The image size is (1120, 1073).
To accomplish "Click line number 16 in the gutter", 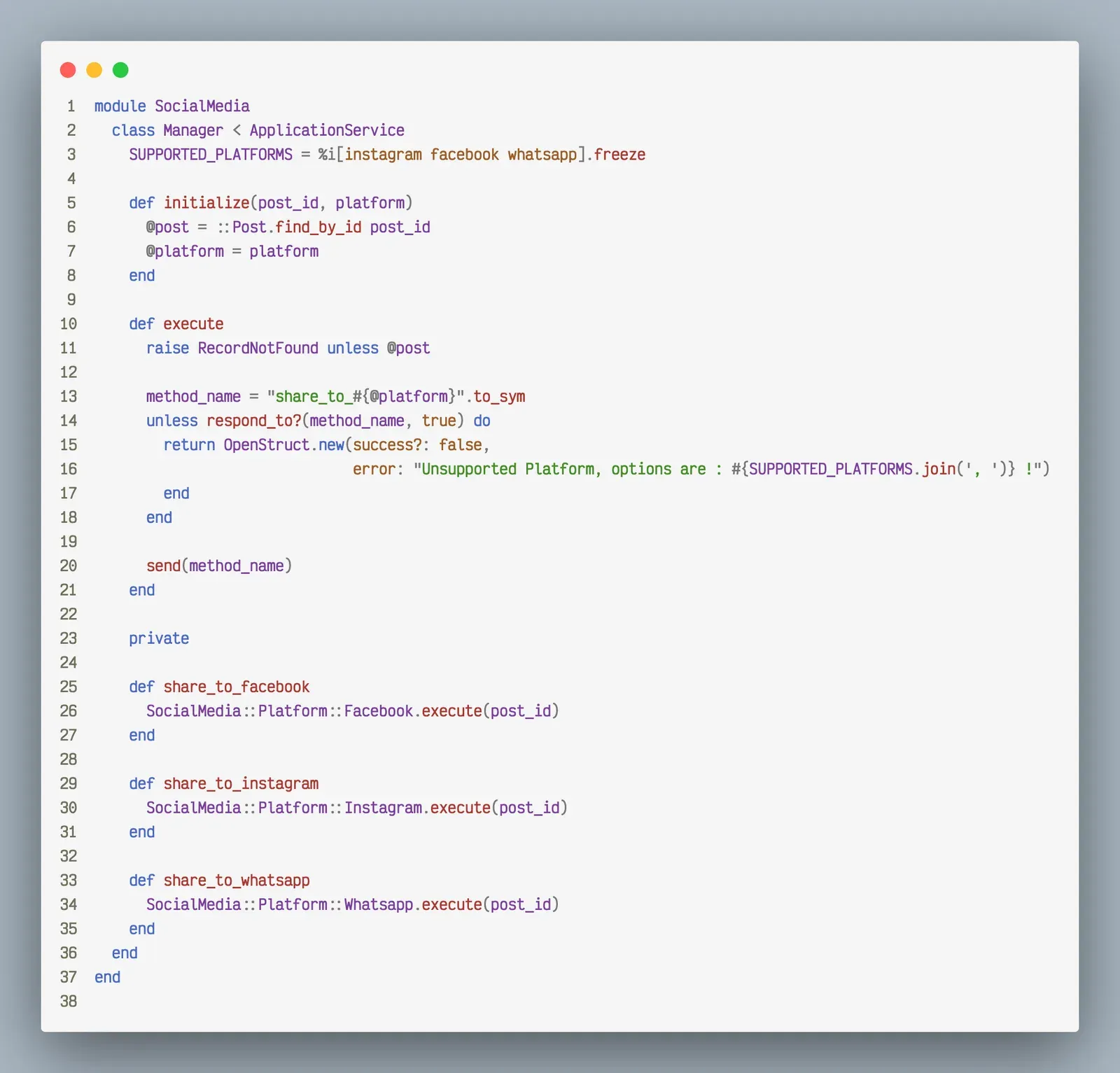I will coord(69,469).
